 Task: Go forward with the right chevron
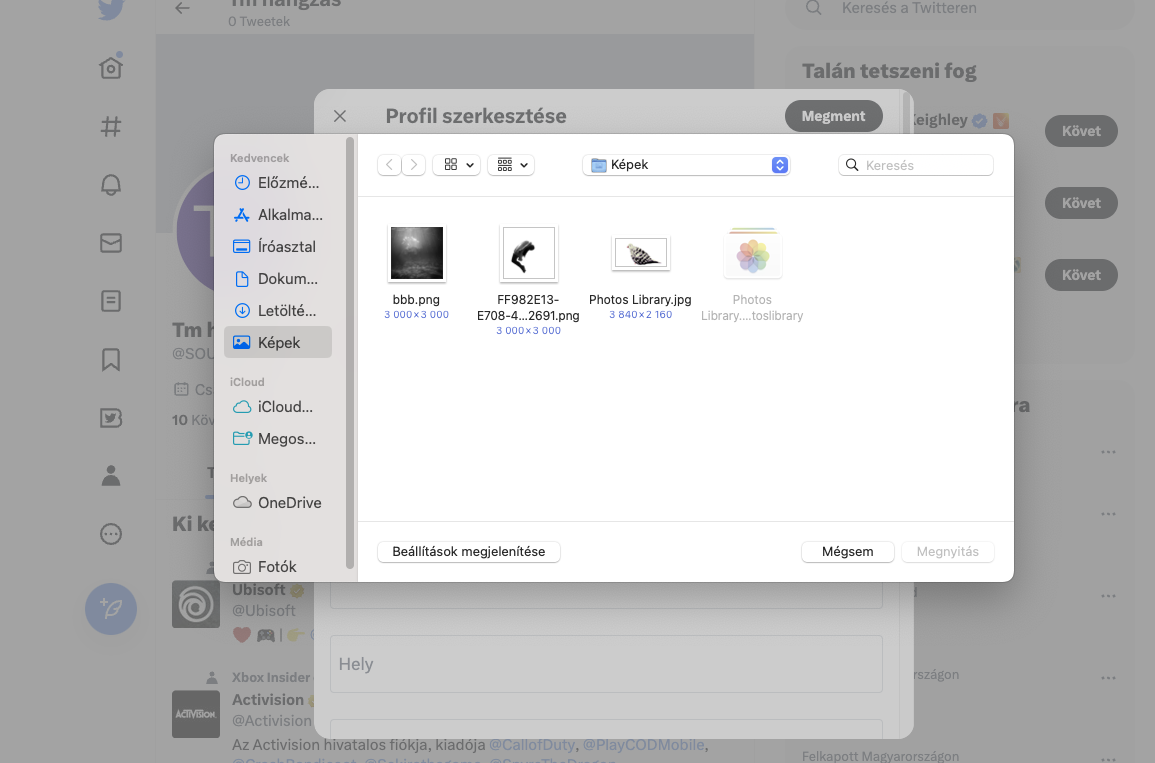(414, 165)
